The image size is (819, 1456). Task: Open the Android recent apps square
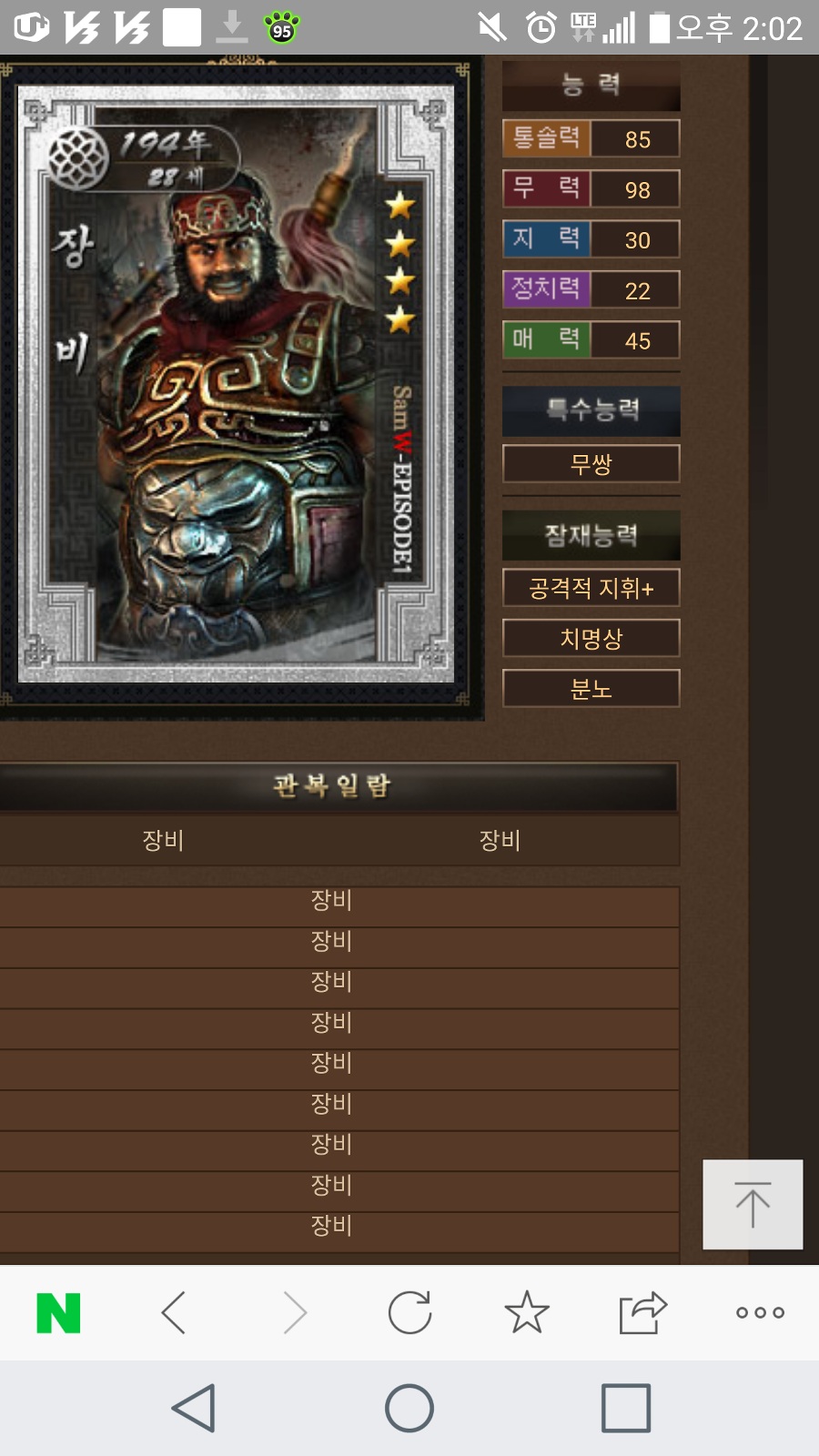click(626, 1409)
